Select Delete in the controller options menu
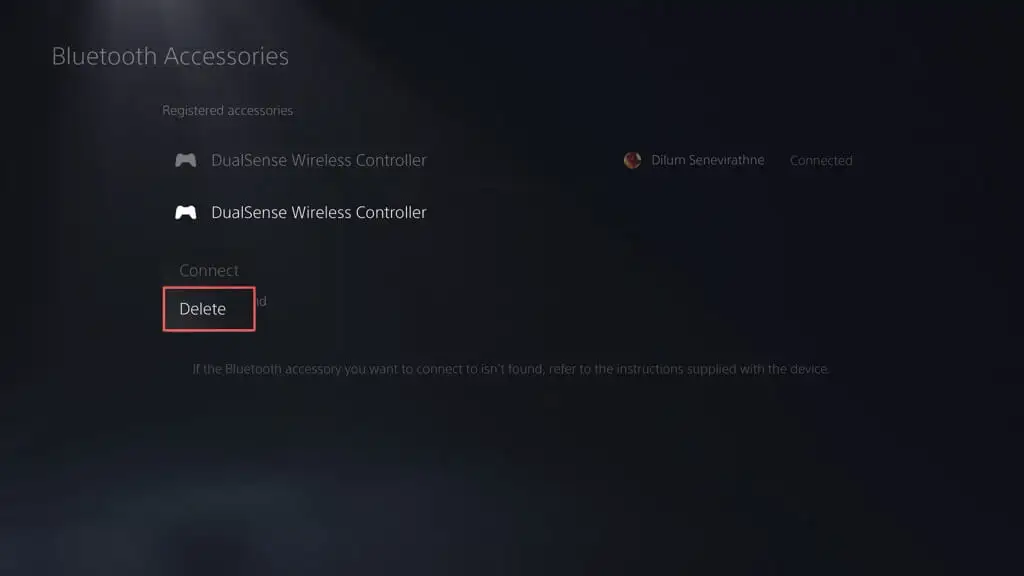 click(209, 309)
